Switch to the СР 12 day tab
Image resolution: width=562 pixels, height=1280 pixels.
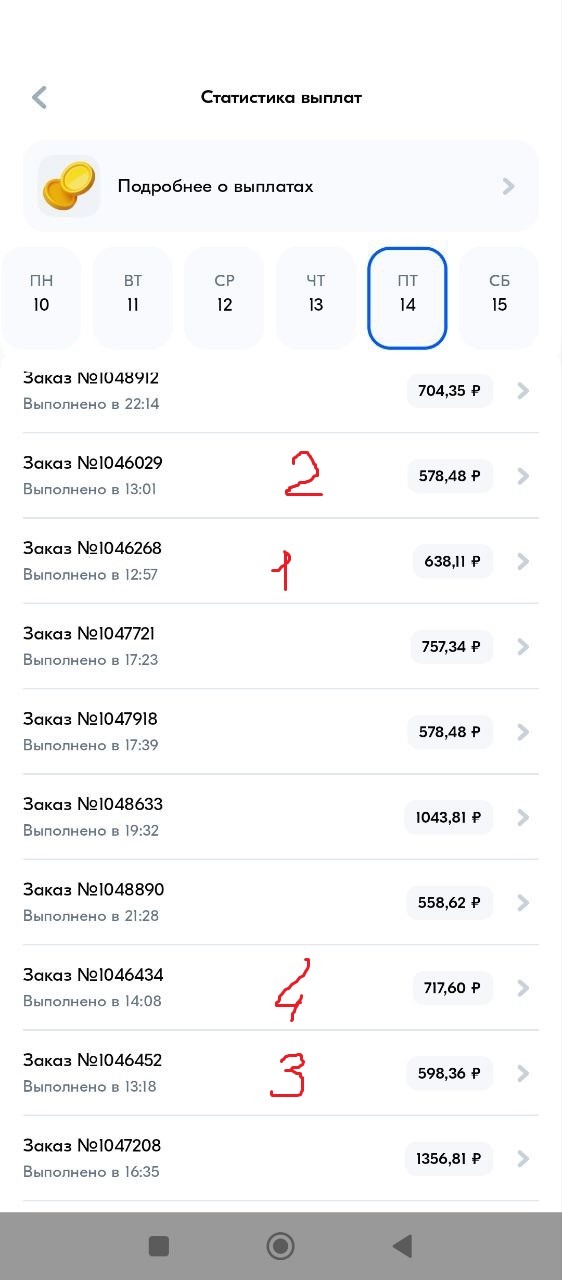224,298
